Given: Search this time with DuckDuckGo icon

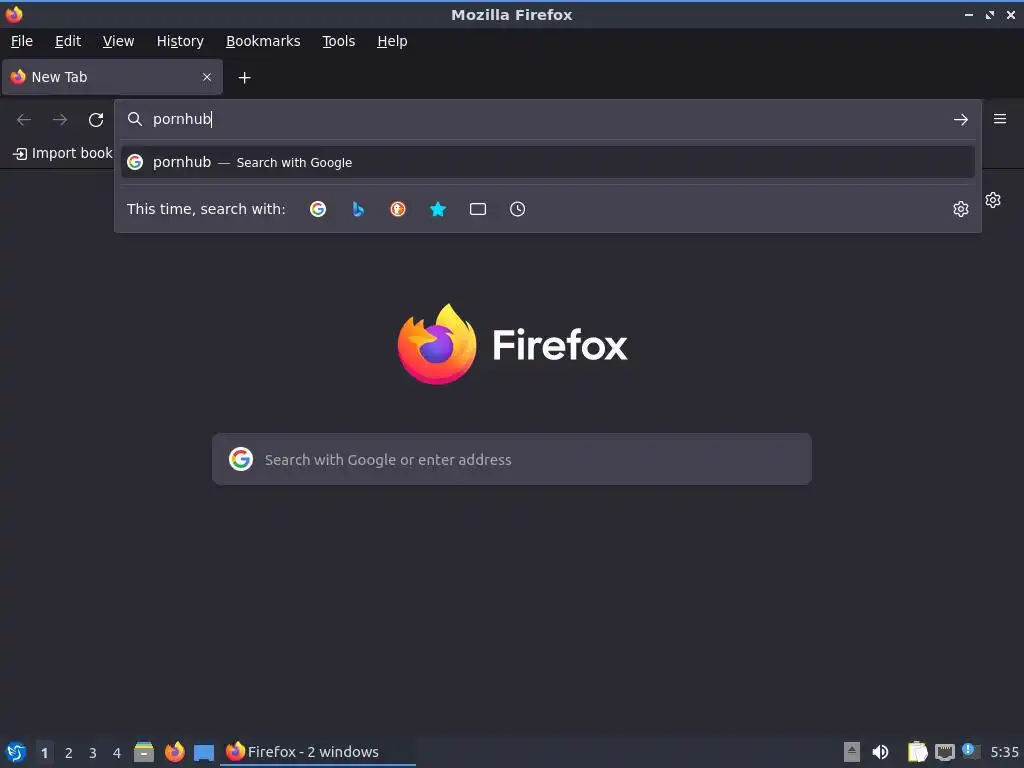Looking at the screenshot, I should pyautogui.click(x=398, y=209).
